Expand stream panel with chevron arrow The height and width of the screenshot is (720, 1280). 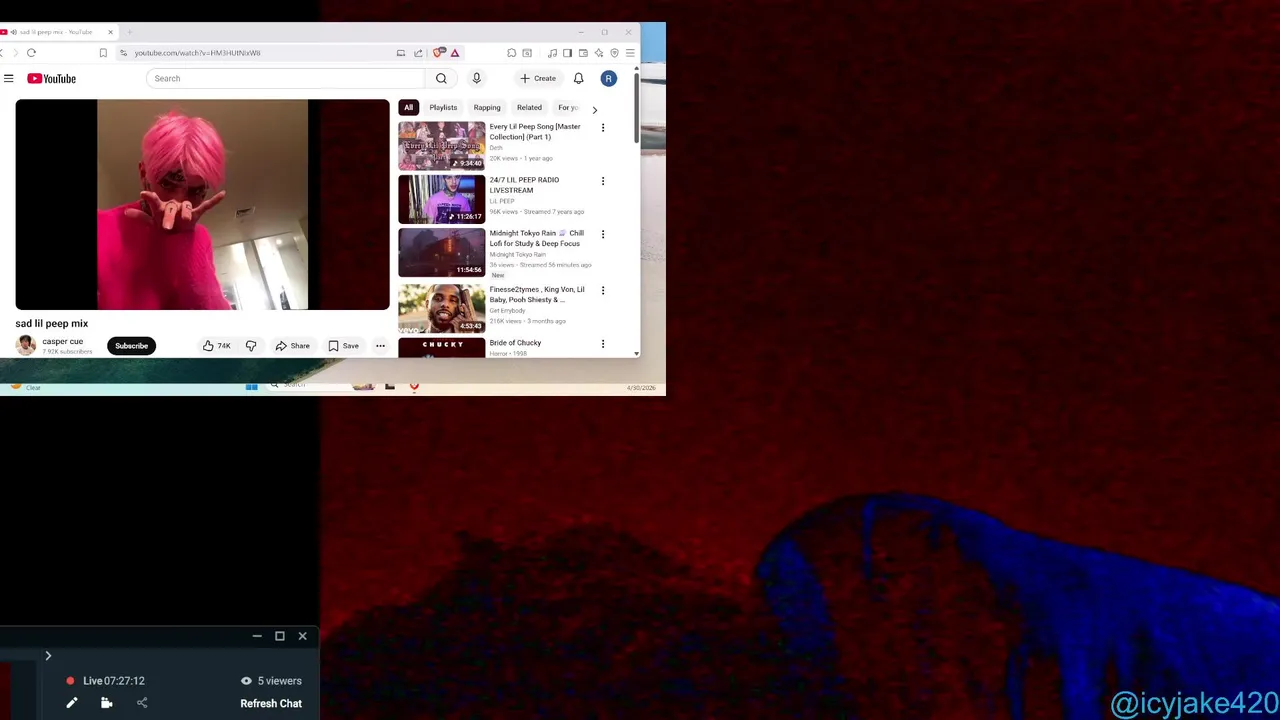point(48,656)
